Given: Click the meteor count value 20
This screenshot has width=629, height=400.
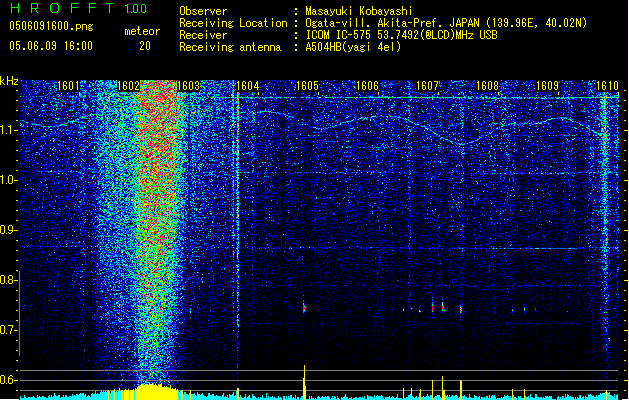Looking at the screenshot, I should pyautogui.click(x=145, y=46).
